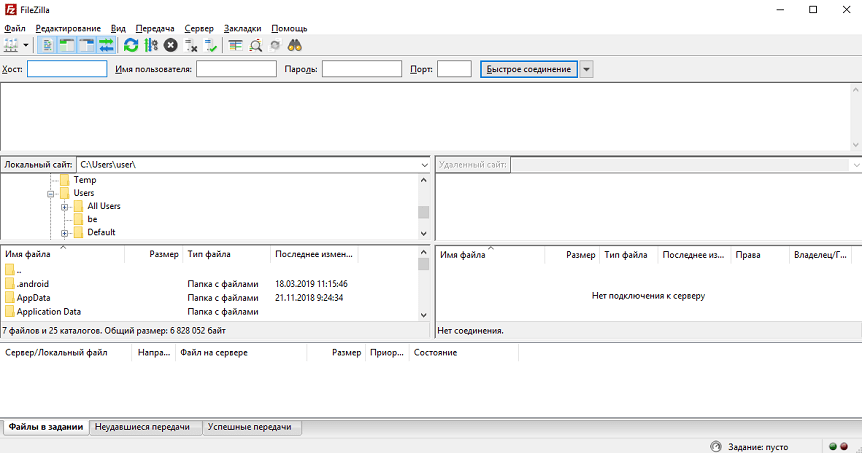This screenshot has width=862, height=453.
Task: Click the binoculars file search icon
Action: (295, 45)
